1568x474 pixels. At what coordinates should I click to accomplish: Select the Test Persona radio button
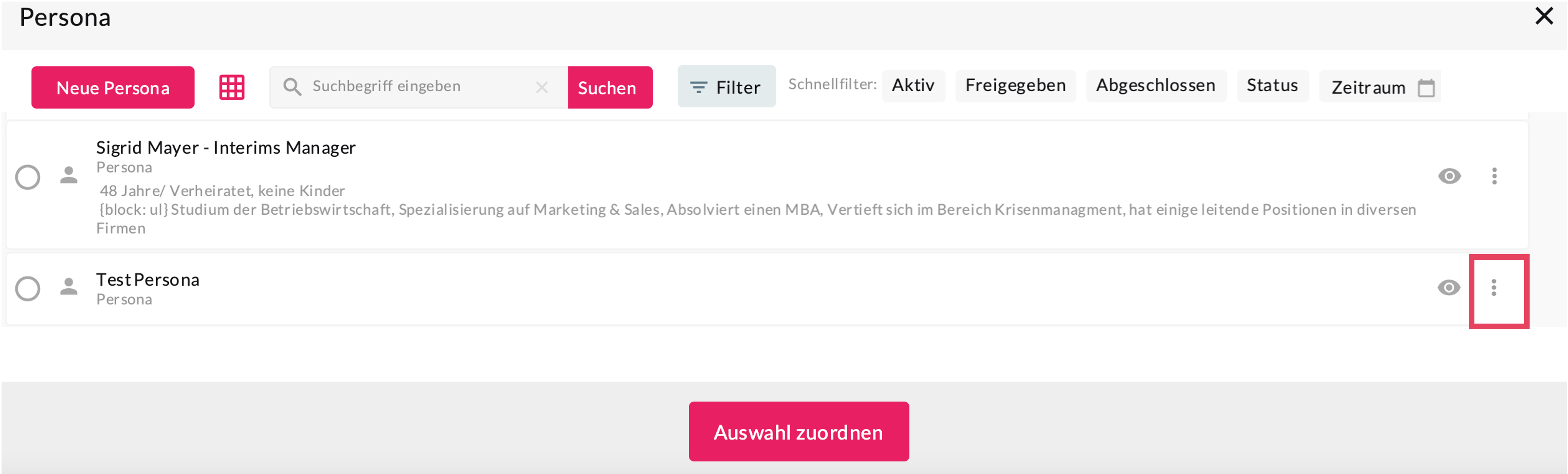click(x=28, y=289)
